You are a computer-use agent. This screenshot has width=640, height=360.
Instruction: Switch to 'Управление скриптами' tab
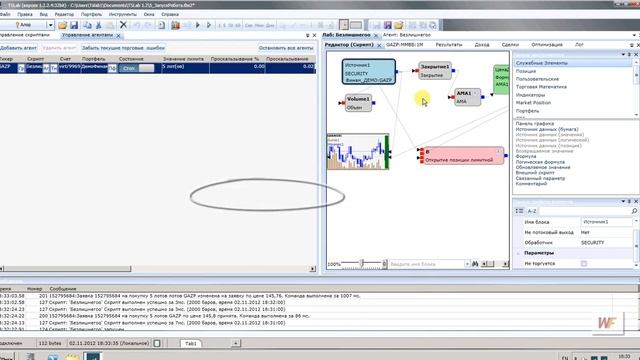(24, 35)
